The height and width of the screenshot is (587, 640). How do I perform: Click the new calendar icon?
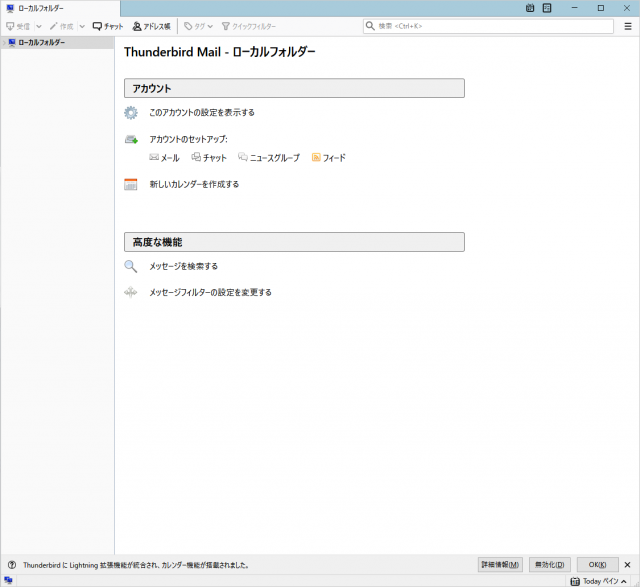click(131, 184)
